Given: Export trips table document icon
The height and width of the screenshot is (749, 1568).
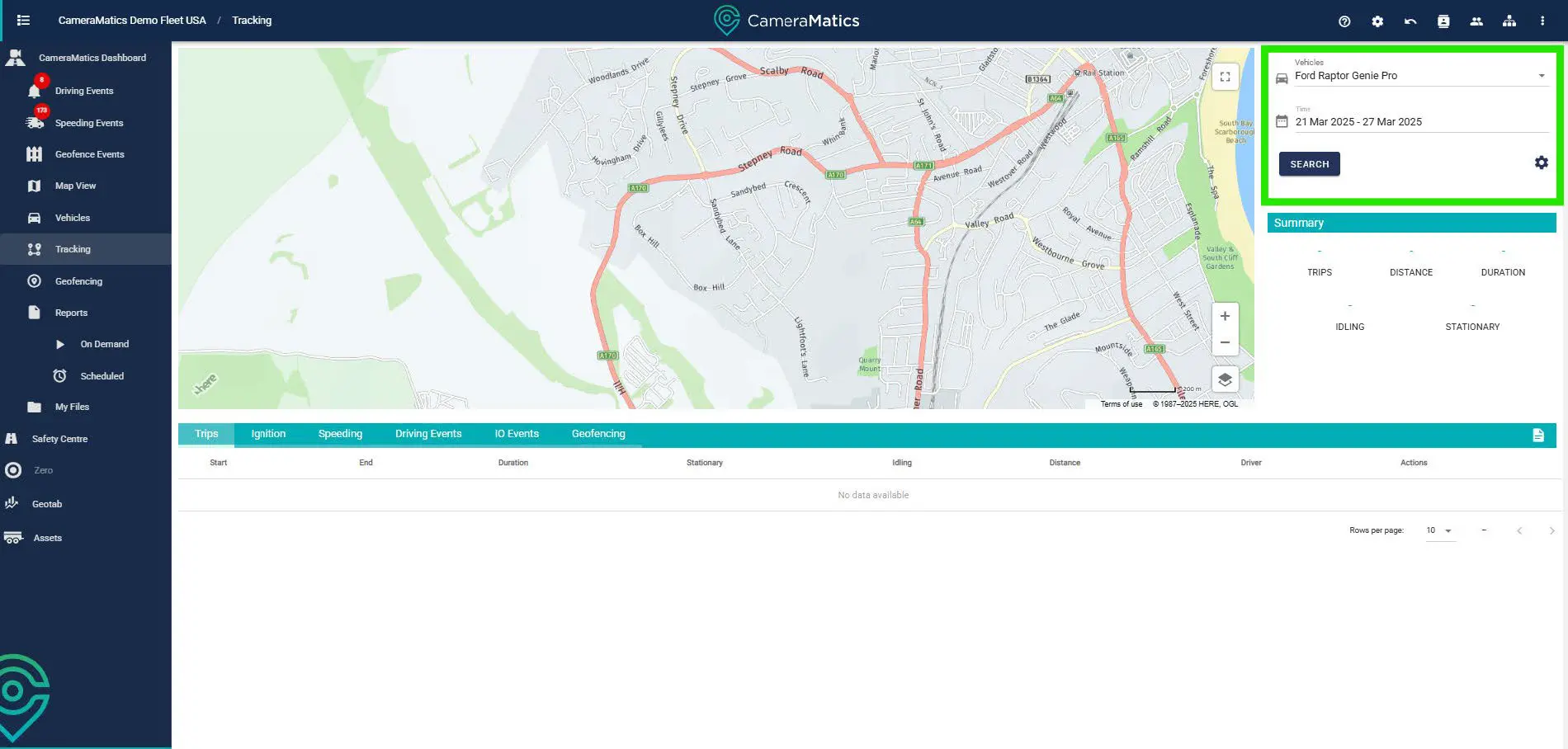Looking at the screenshot, I should [x=1538, y=435].
